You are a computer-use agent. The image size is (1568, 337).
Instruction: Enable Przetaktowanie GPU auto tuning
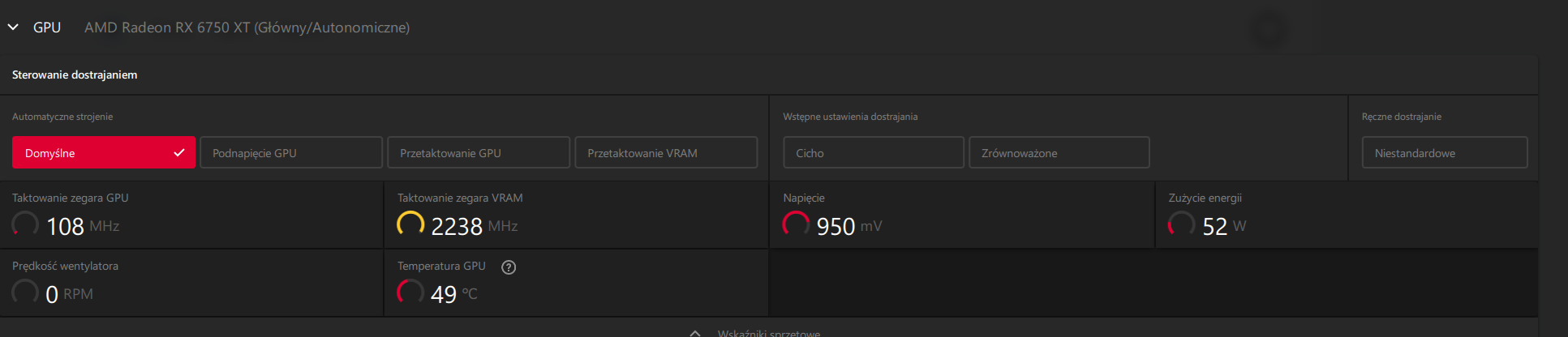pyautogui.click(x=479, y=153)
